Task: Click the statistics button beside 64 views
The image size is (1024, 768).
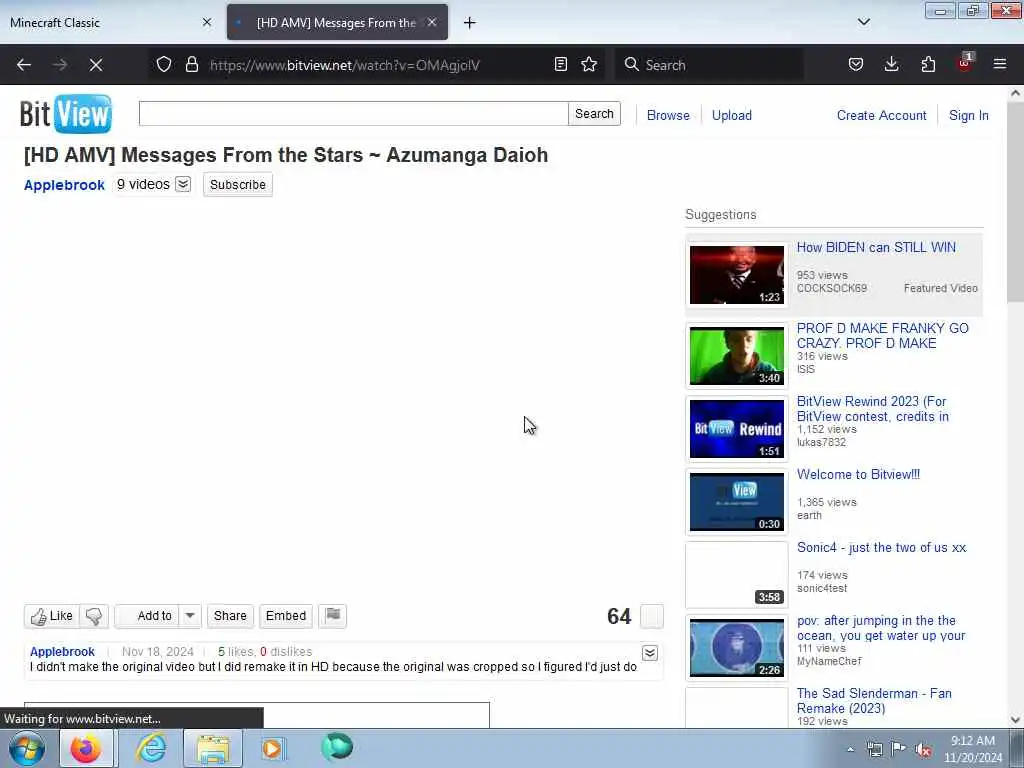Action: pos(652,616)
